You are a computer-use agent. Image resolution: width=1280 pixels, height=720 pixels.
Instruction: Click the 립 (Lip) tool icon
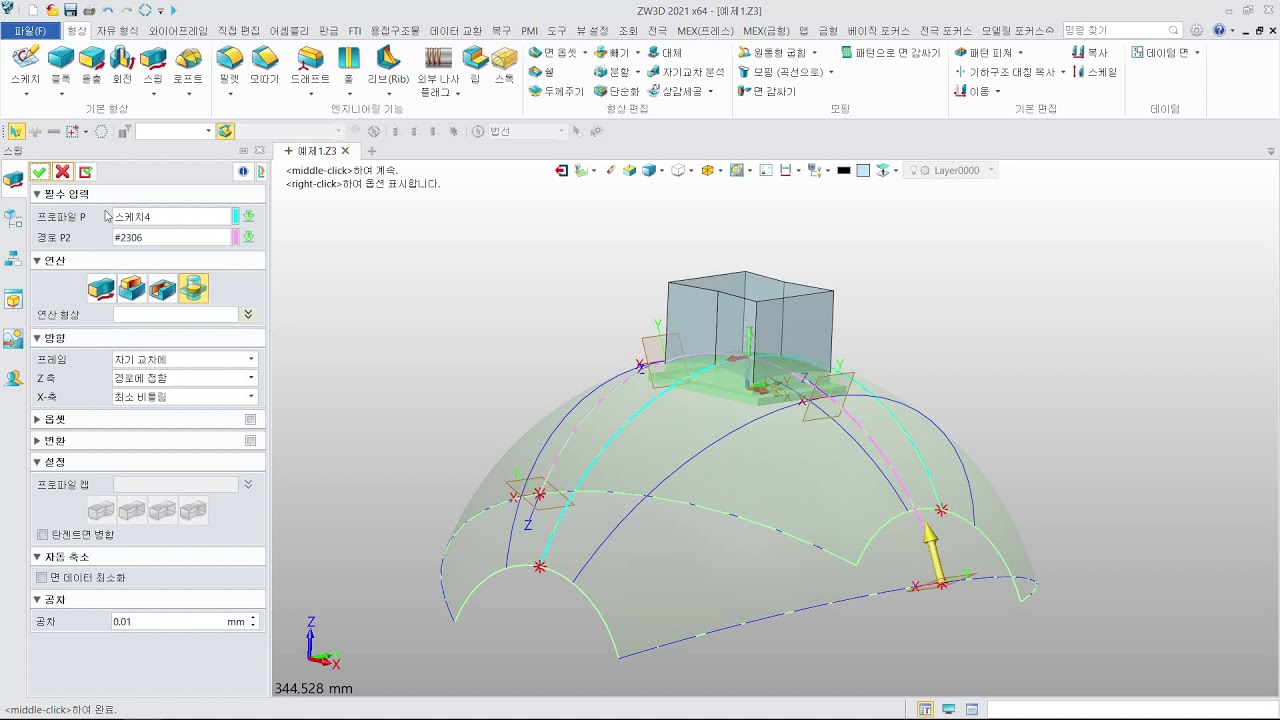[475, 58]
